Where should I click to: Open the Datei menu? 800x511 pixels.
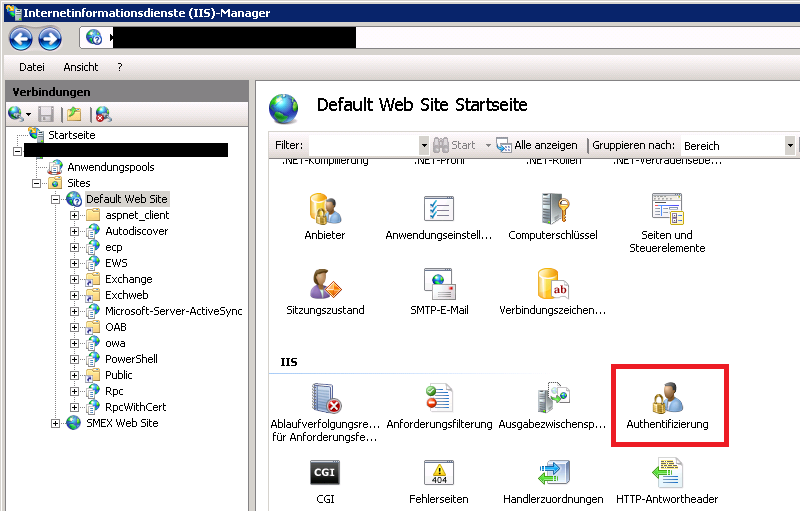click(x=32, y=67)
